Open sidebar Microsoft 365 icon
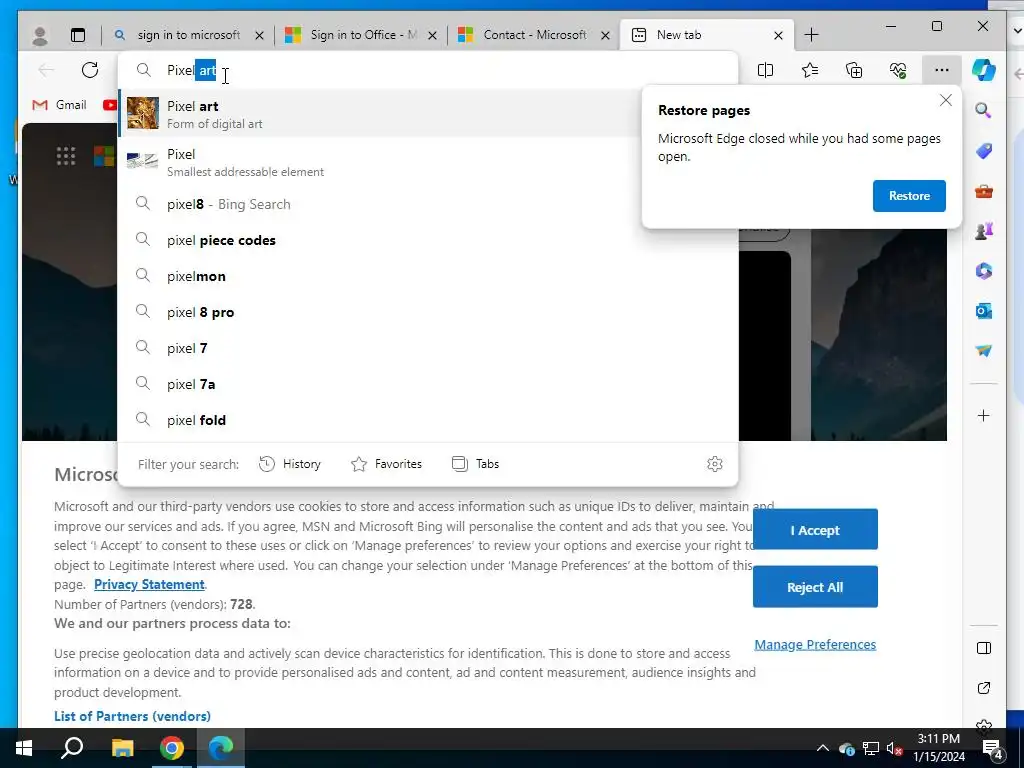The image size is (1024, 768). click(x=984, y=270)
